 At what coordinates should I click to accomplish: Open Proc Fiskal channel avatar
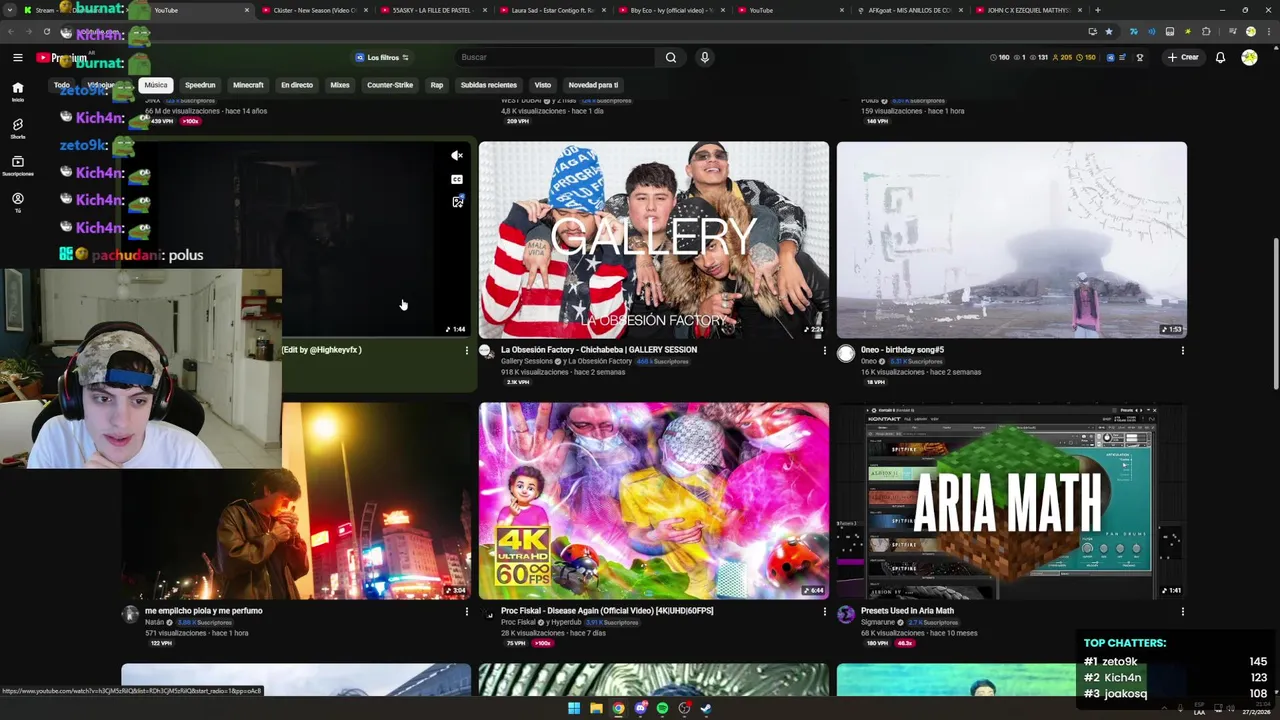pos(488,614)
